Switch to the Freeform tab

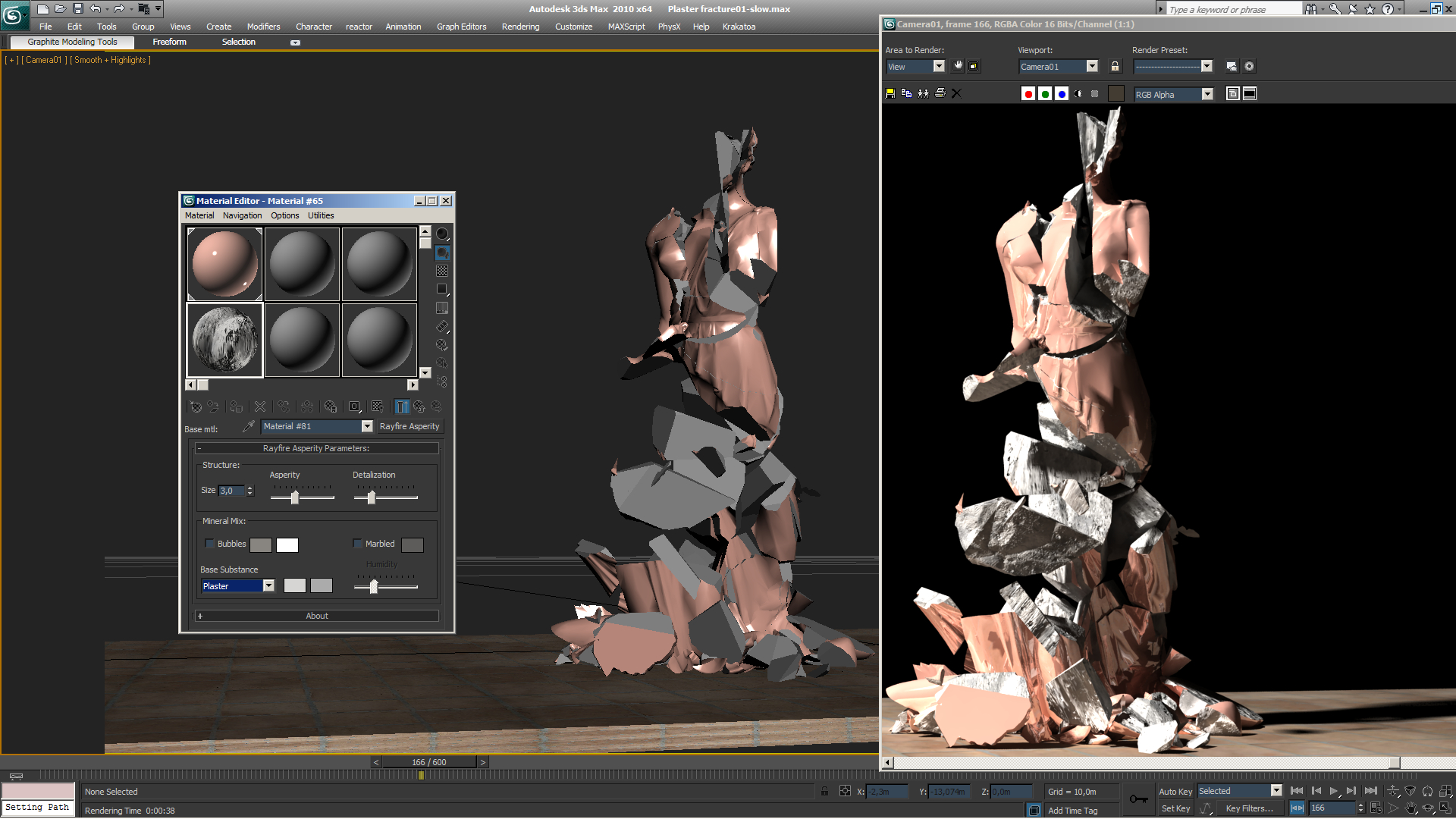169,42
